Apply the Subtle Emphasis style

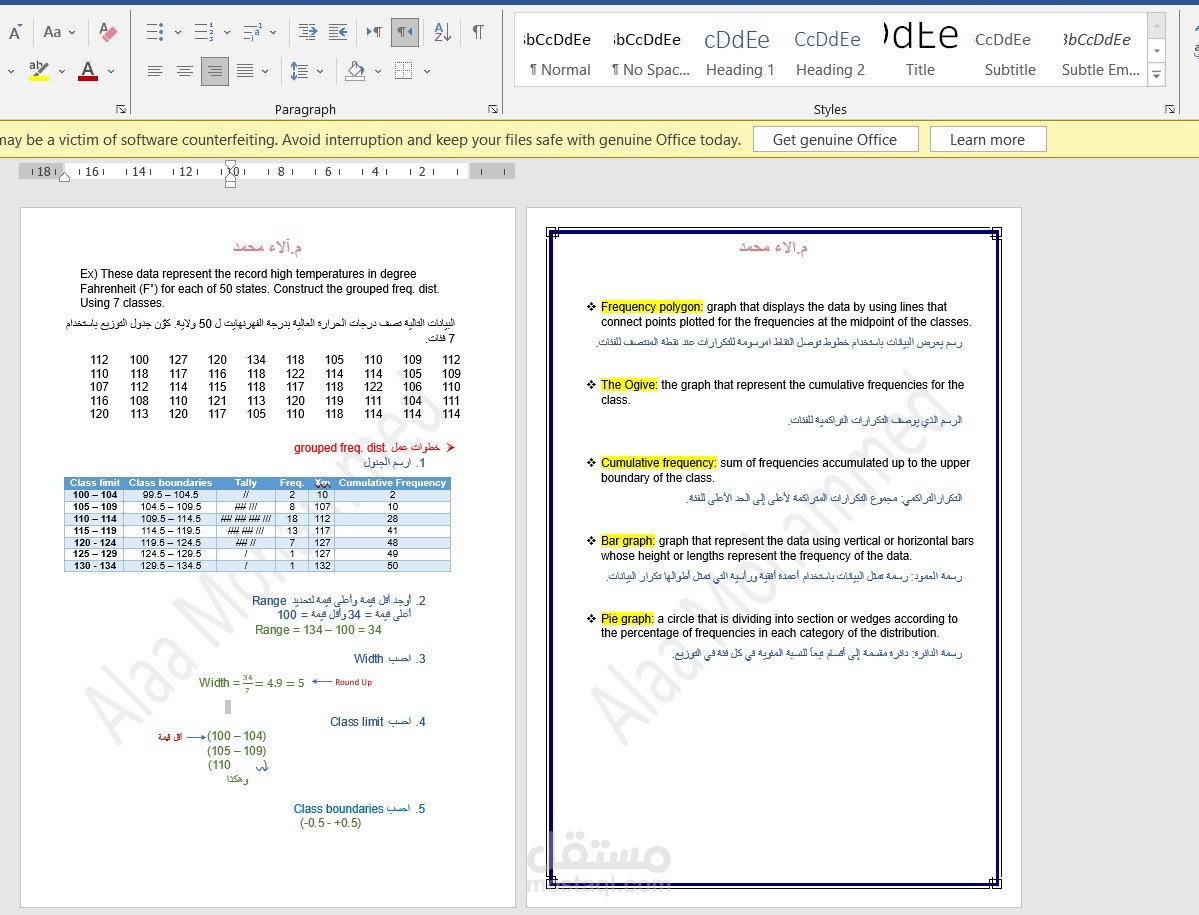point(1100,52)
